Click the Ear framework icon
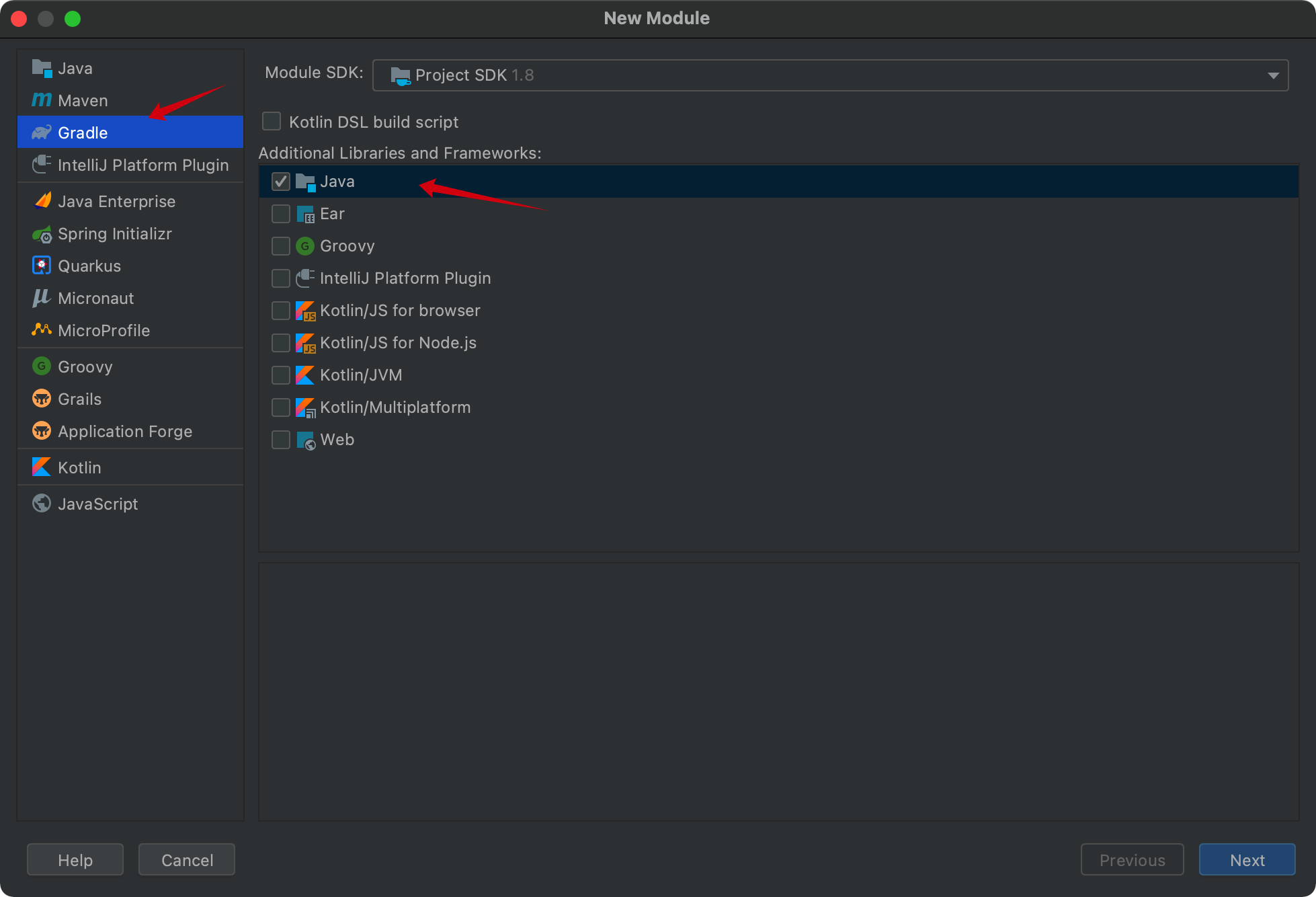The height and width of the screenshot is (897, 1316). click(x=306, y=214)
